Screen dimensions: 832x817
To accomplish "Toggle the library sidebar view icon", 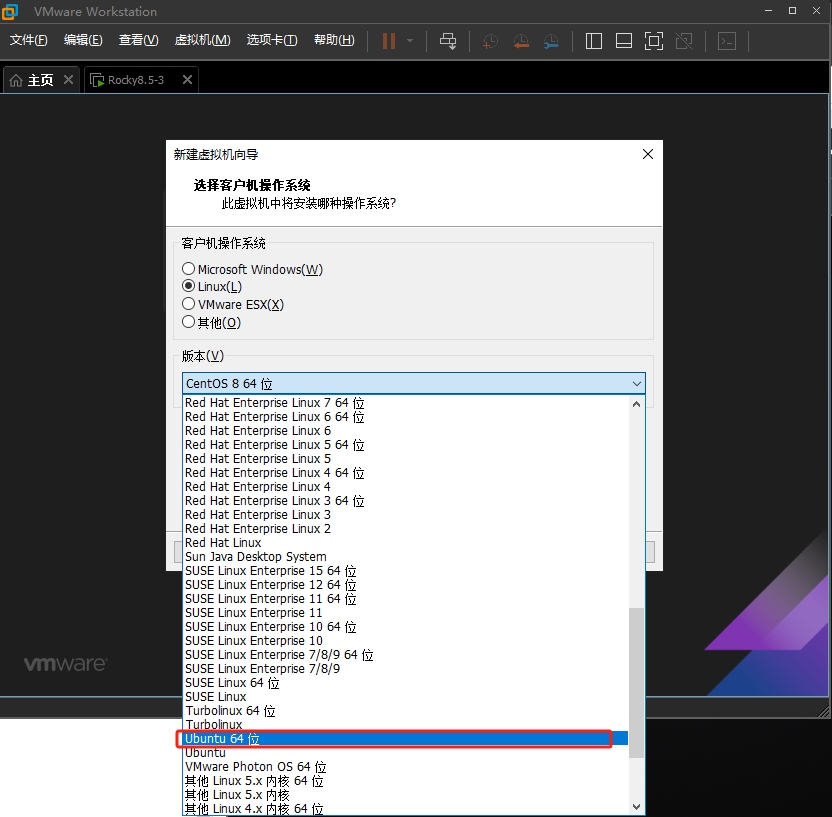I will (593, 41).
